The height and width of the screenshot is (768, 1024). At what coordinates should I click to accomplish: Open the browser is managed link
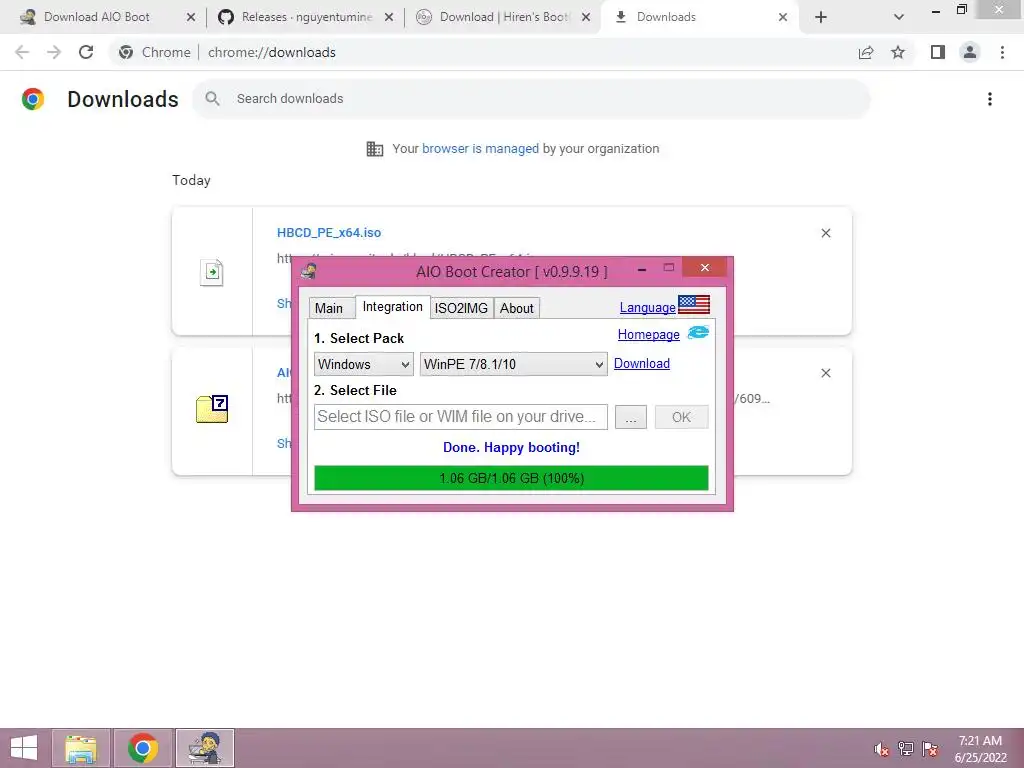point(480,149)
